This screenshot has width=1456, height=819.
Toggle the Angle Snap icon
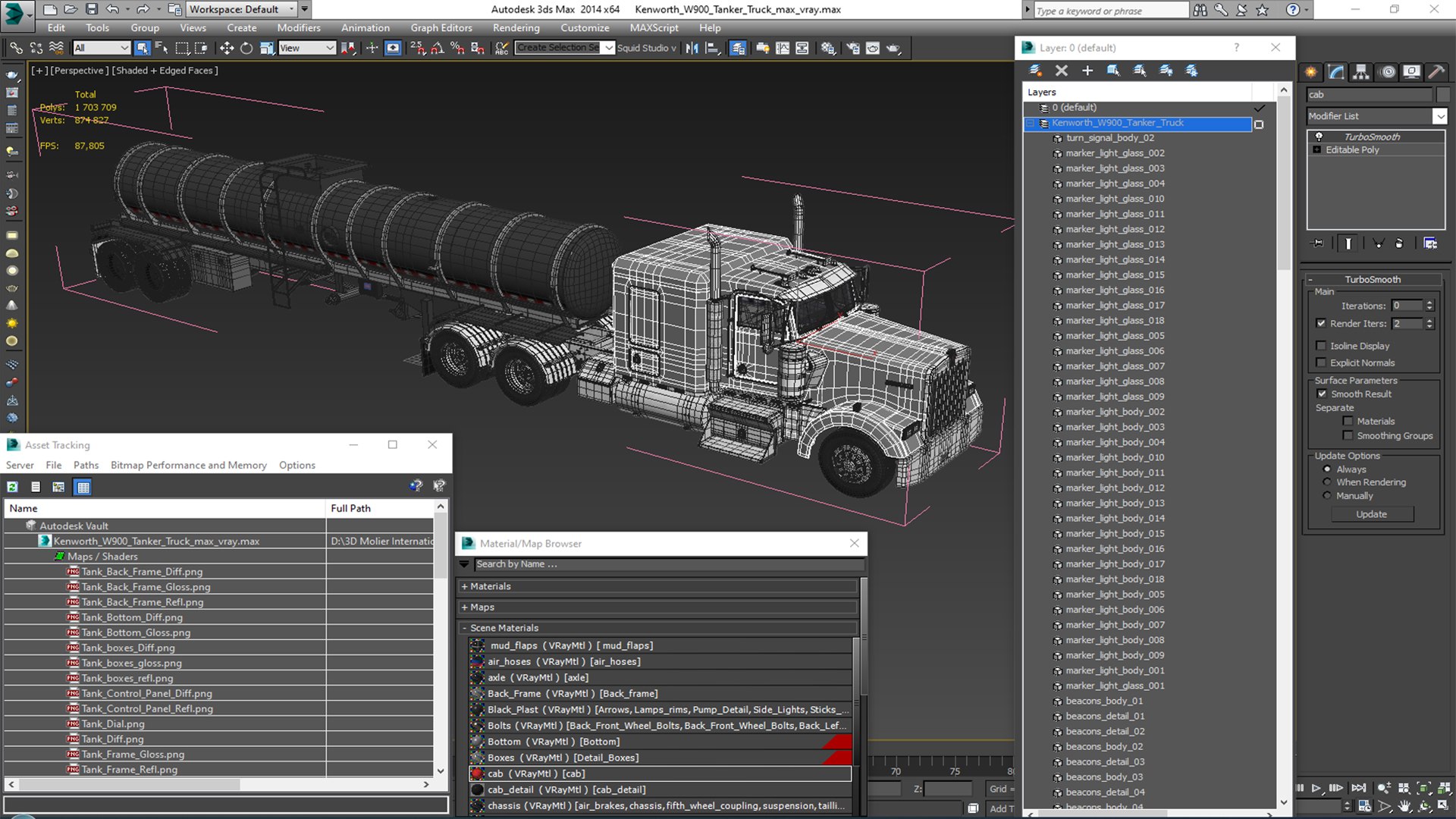click(438, 48)
